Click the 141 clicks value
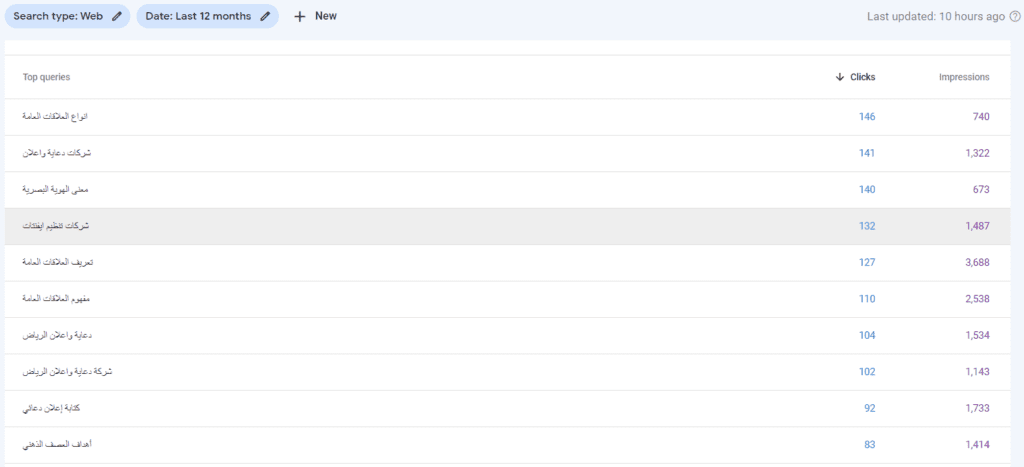Screen dimensions: 1024x467 867,153
